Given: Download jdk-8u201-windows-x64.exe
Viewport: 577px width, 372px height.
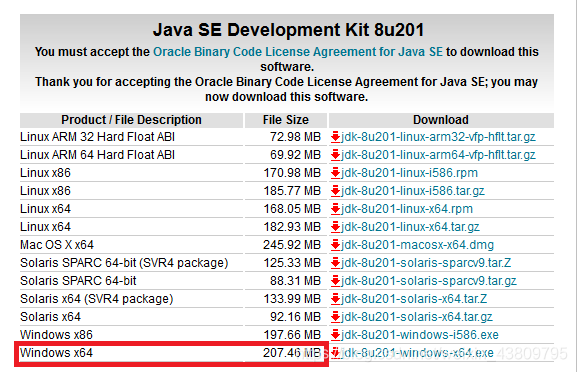Looking at the screenshot, I should [417, 353].
